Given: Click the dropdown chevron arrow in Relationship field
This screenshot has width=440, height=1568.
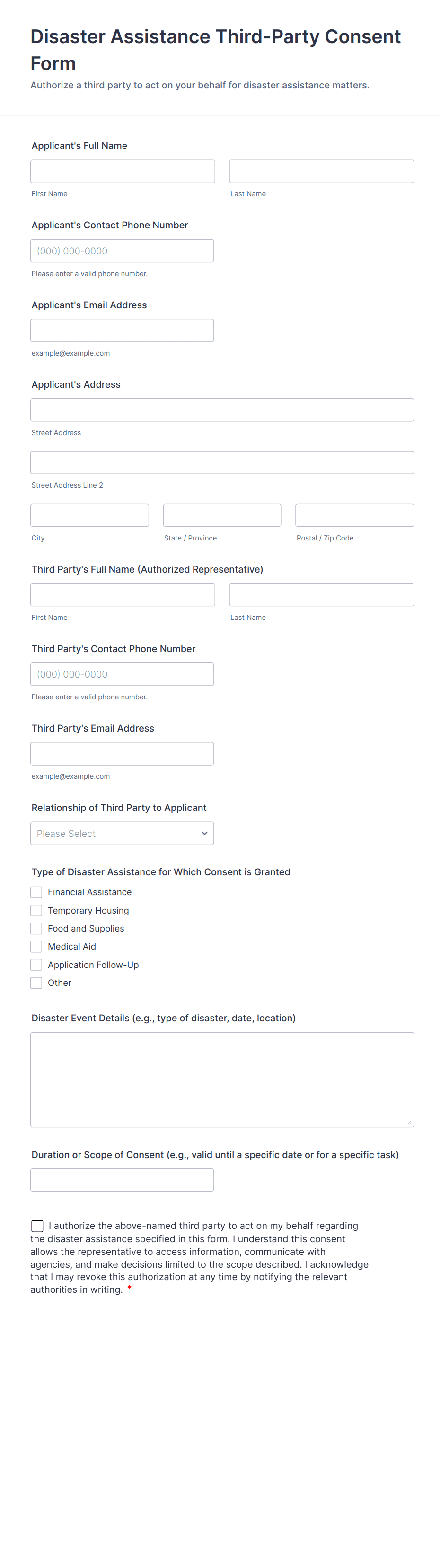Looking at the screenshot, I should pos(205,833).
